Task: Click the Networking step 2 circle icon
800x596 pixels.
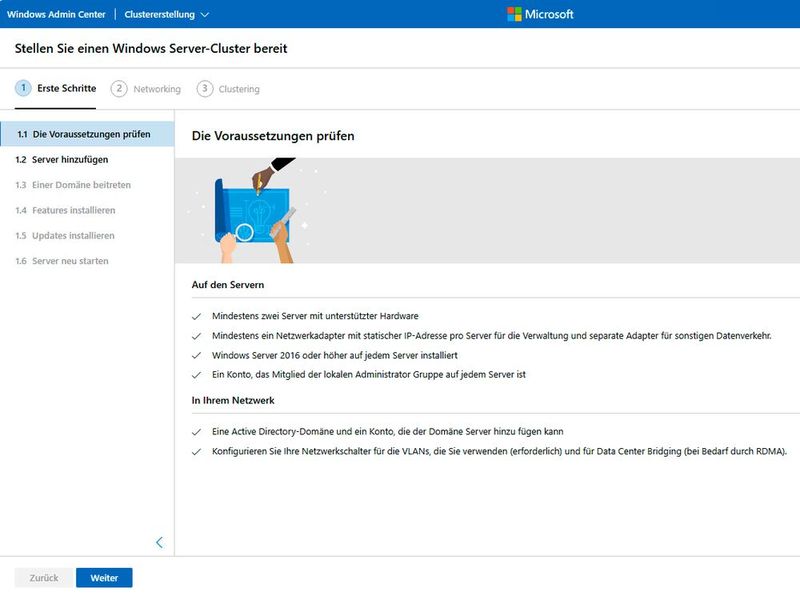Action: 122,88
